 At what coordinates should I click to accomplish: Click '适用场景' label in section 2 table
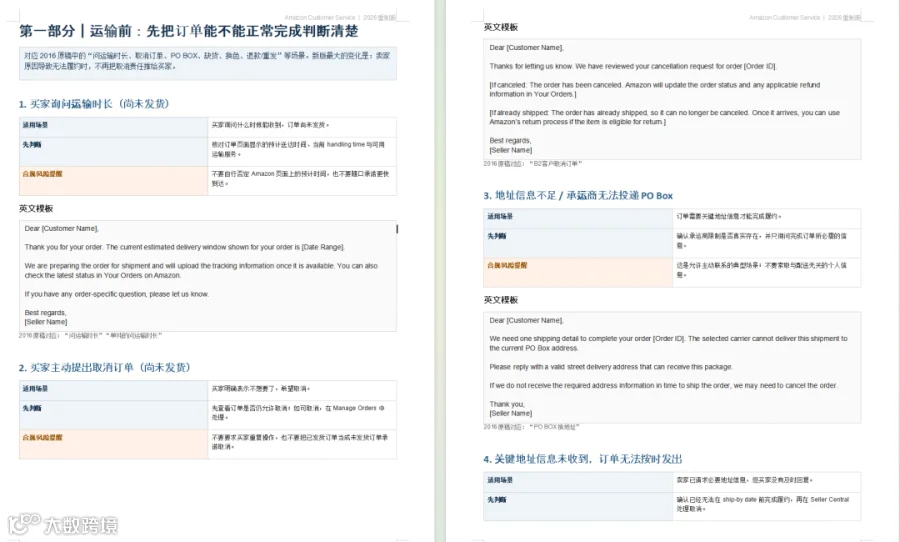(35, 389)
